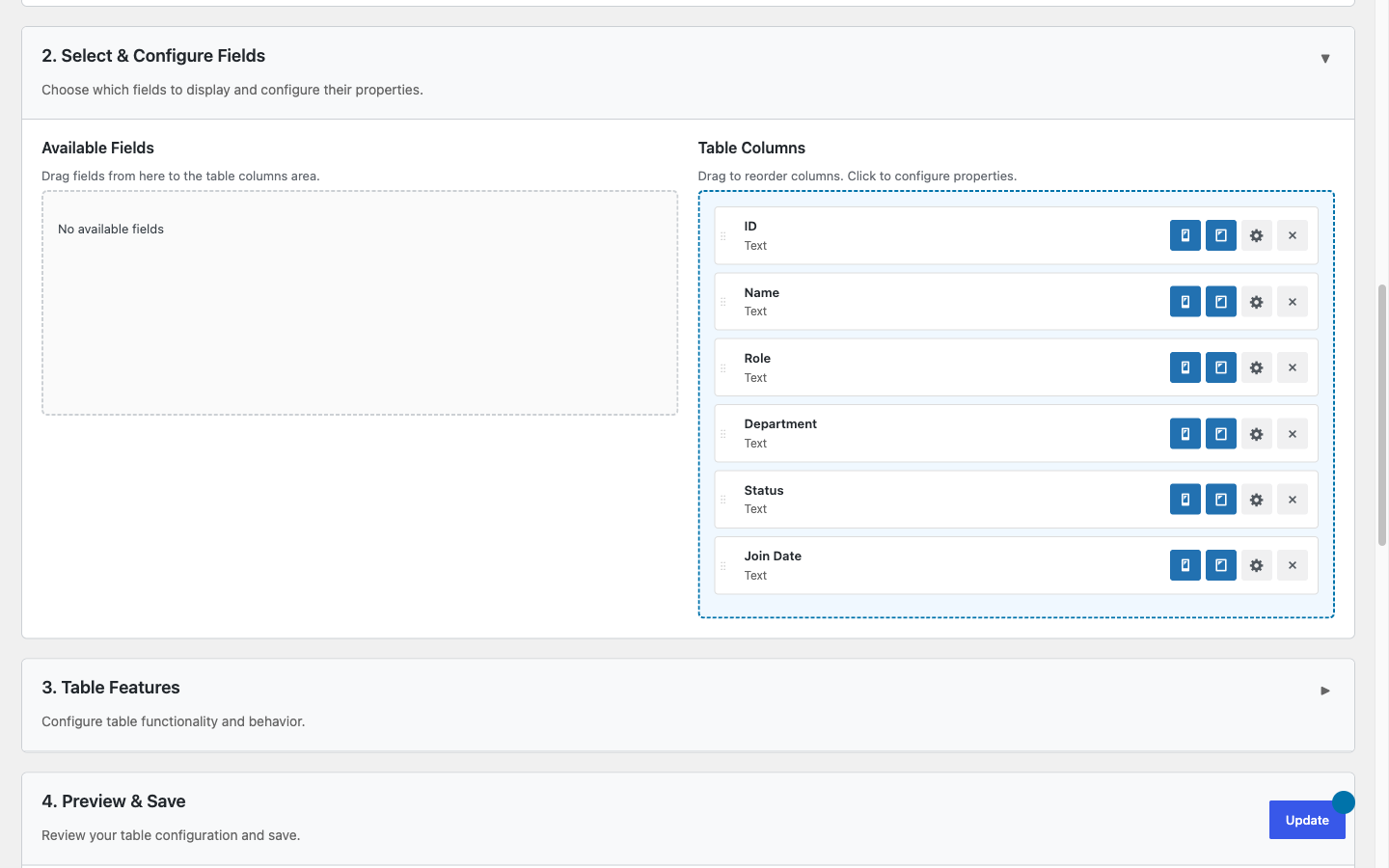The image size is (1389, 868).
Task: Remove the Department column
Action: click(1292, 434)
